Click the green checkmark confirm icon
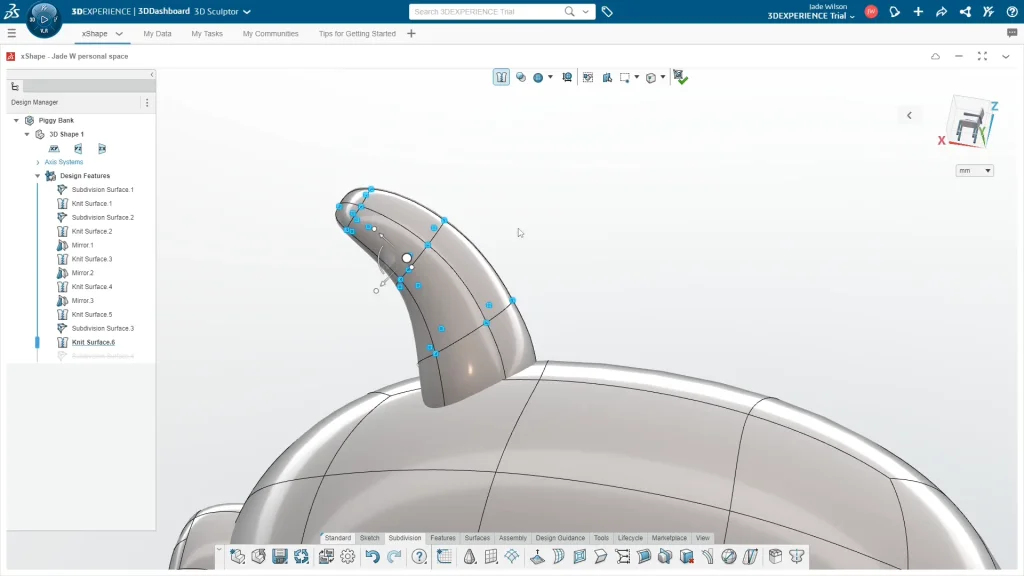The width and height of the screenshot is (1024, 576). (680, 77)
